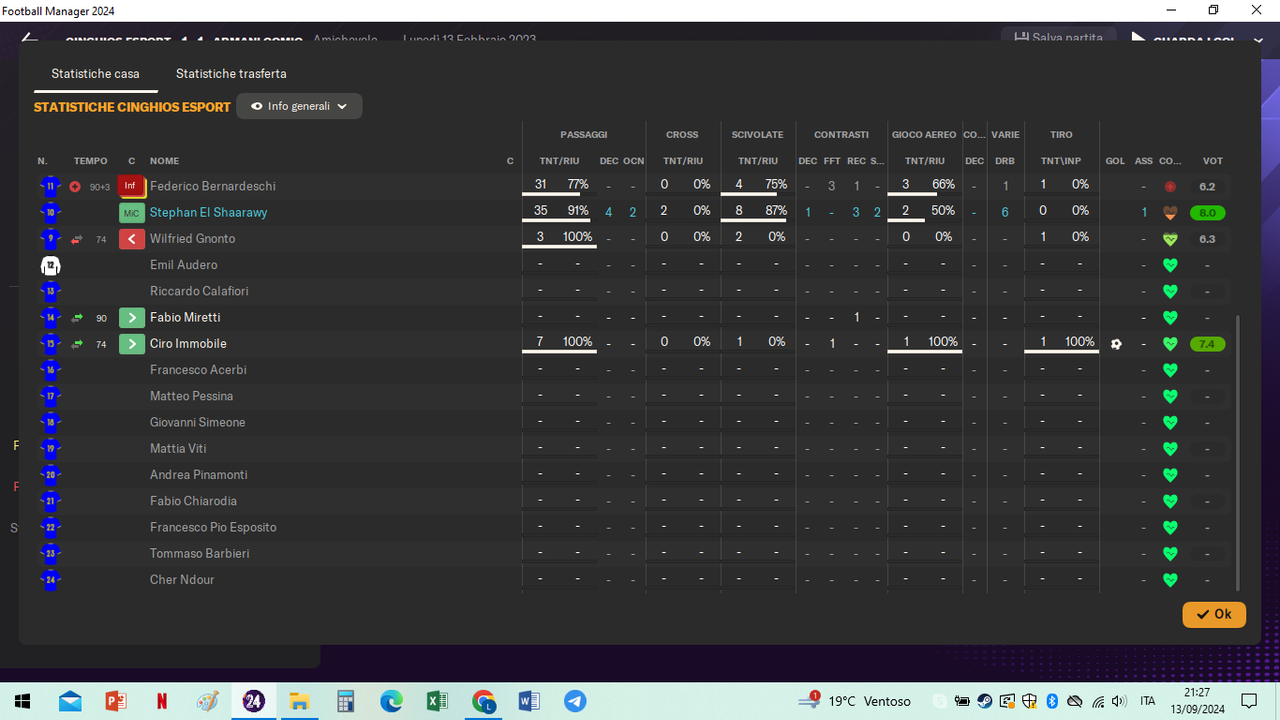Screen dimensions: 1280x720
Task: Click Fabio Chiarodia in the player list
Action: (193, 501)
